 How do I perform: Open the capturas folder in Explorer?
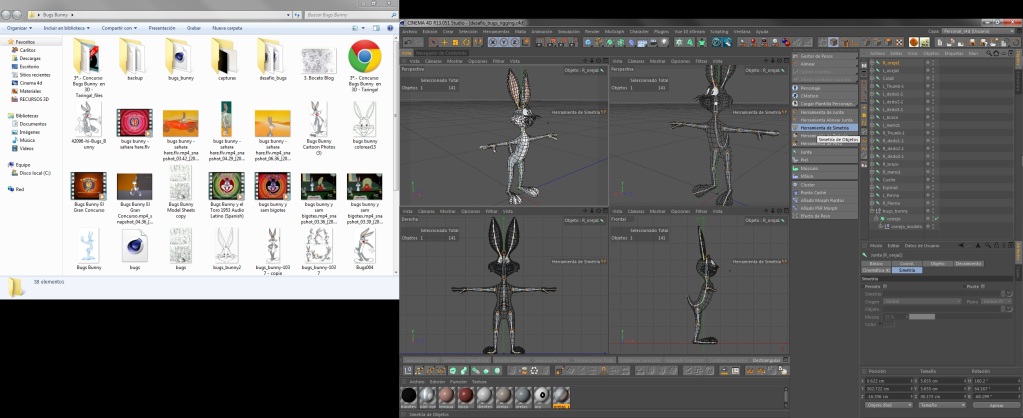(225, 59)
